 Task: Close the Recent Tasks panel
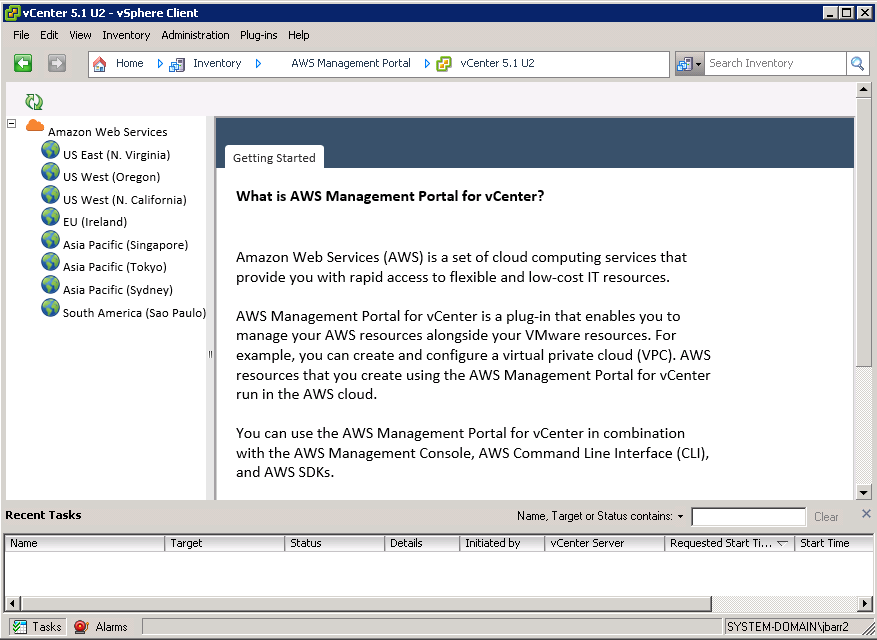tap(866, 514)
